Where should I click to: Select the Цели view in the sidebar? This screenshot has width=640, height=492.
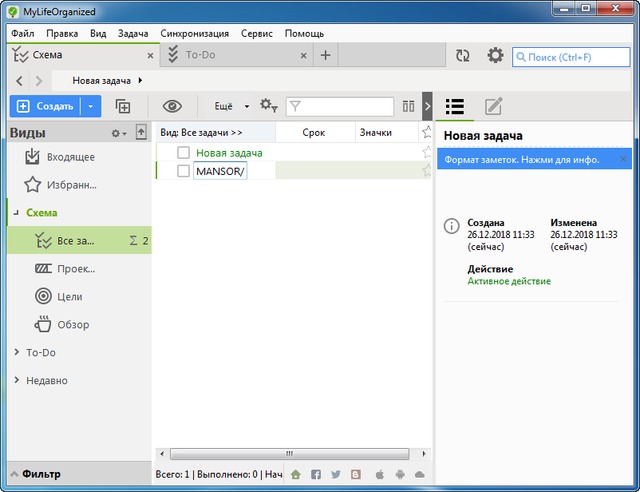pos(70,296)
